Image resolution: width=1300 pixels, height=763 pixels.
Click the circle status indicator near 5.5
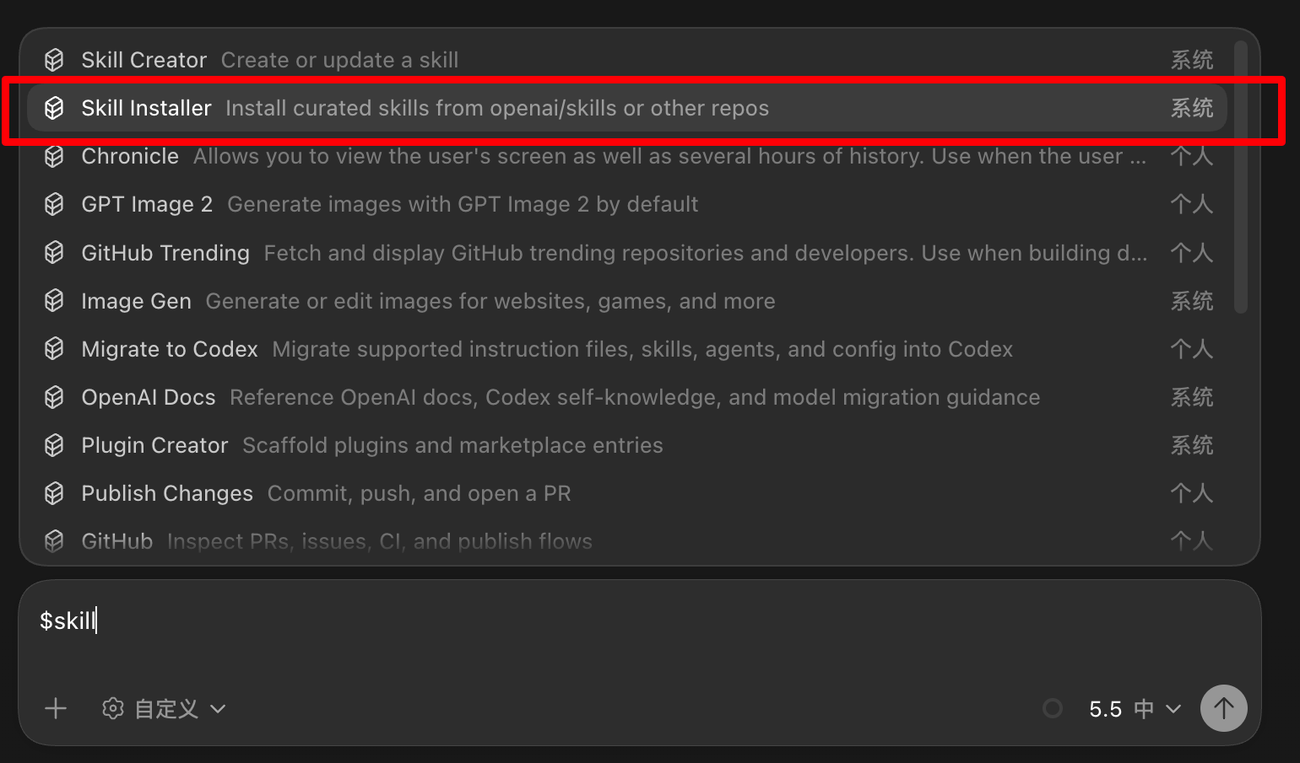tap(1052, 708)
